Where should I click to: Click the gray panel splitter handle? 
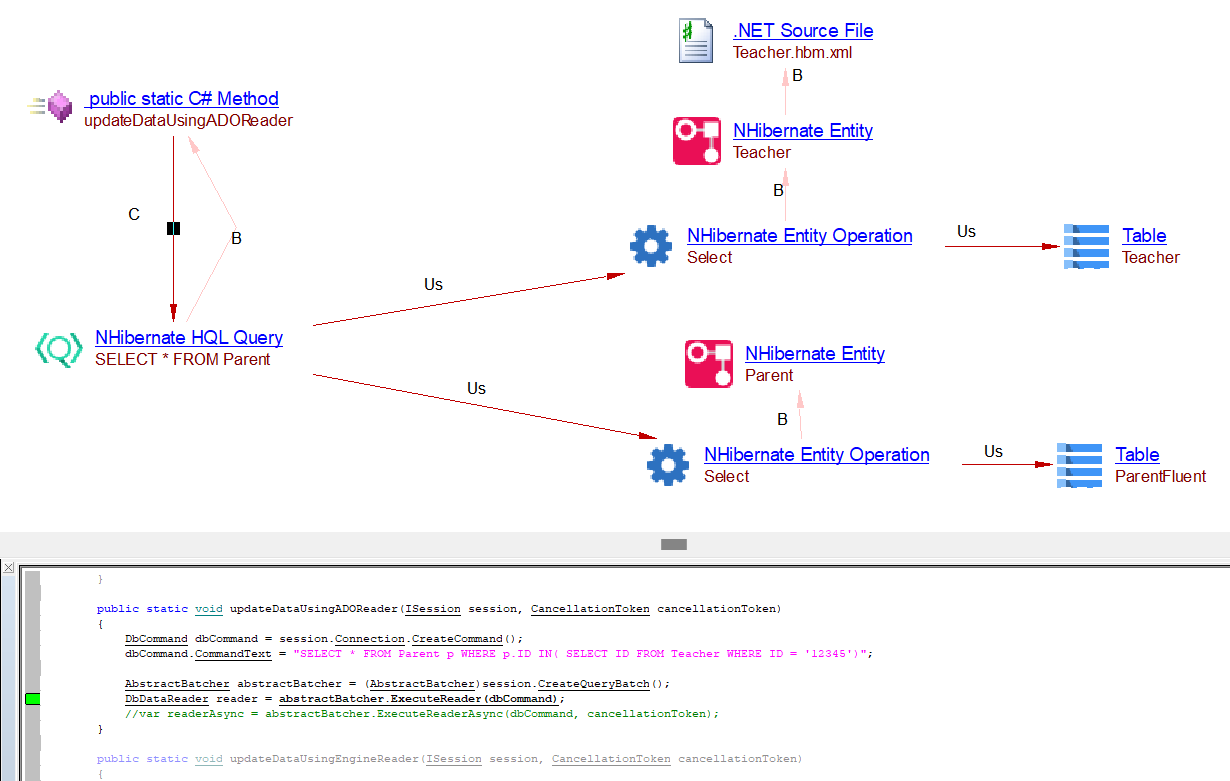pos(674,545)
